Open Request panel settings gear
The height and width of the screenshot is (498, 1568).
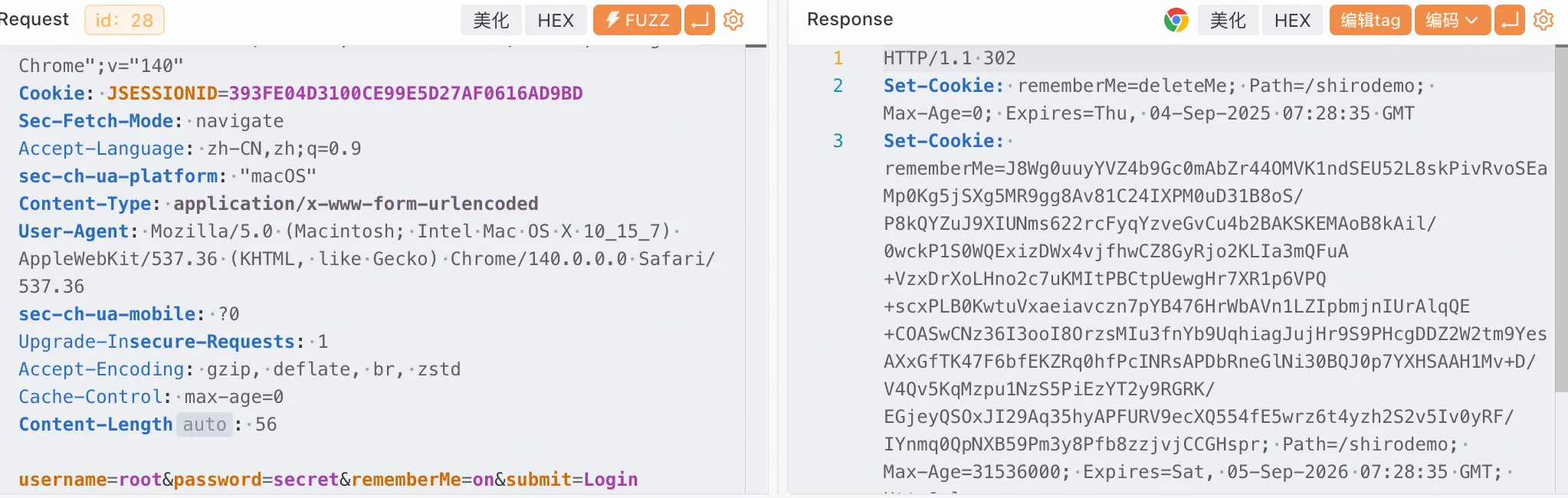[733, 20]
